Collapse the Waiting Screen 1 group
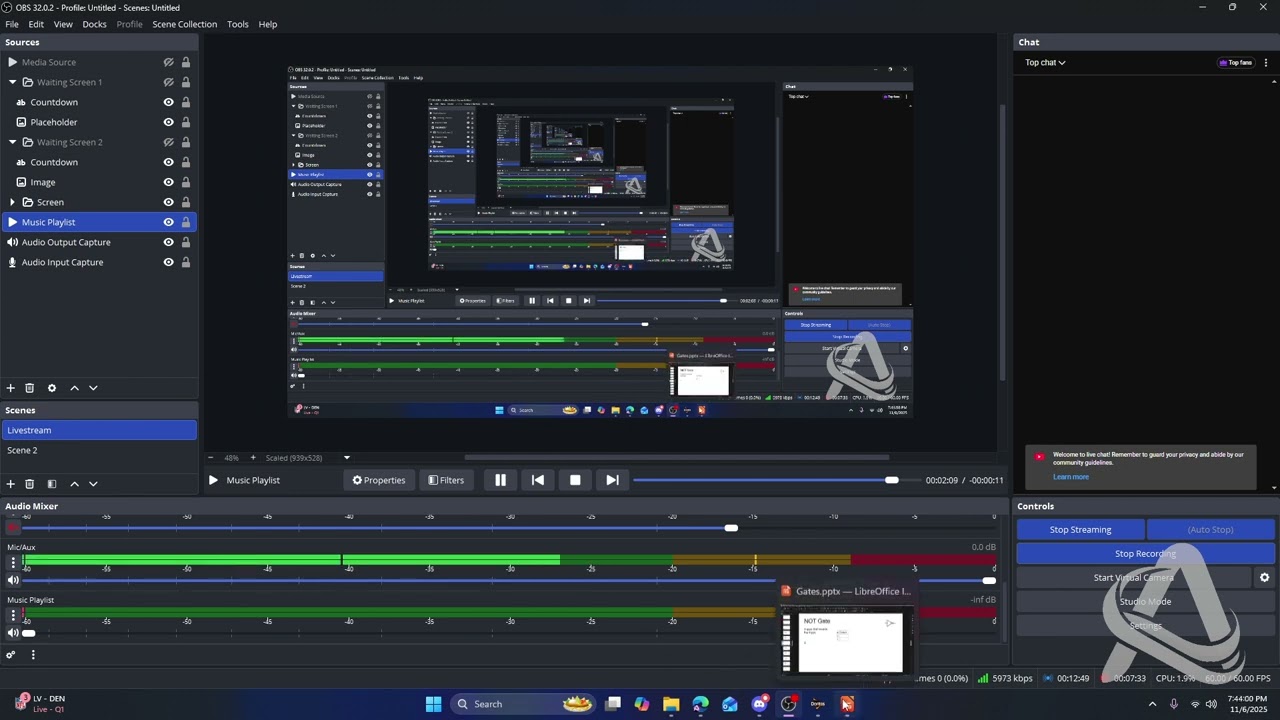 (12, 82)
